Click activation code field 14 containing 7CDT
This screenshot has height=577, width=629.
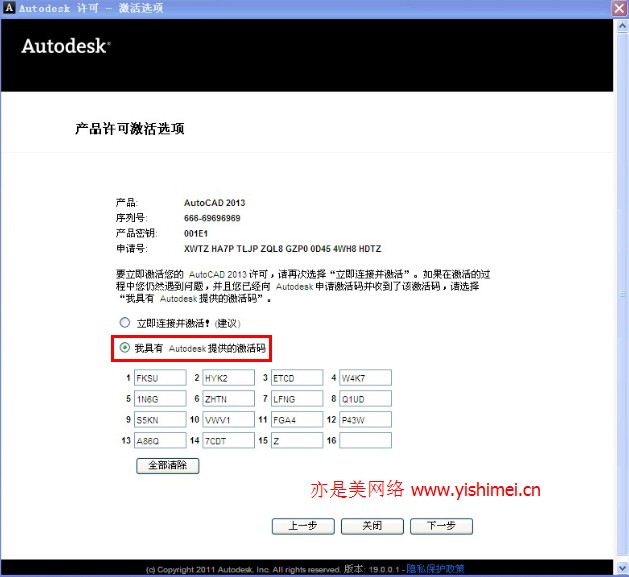(x=229, y=441)
